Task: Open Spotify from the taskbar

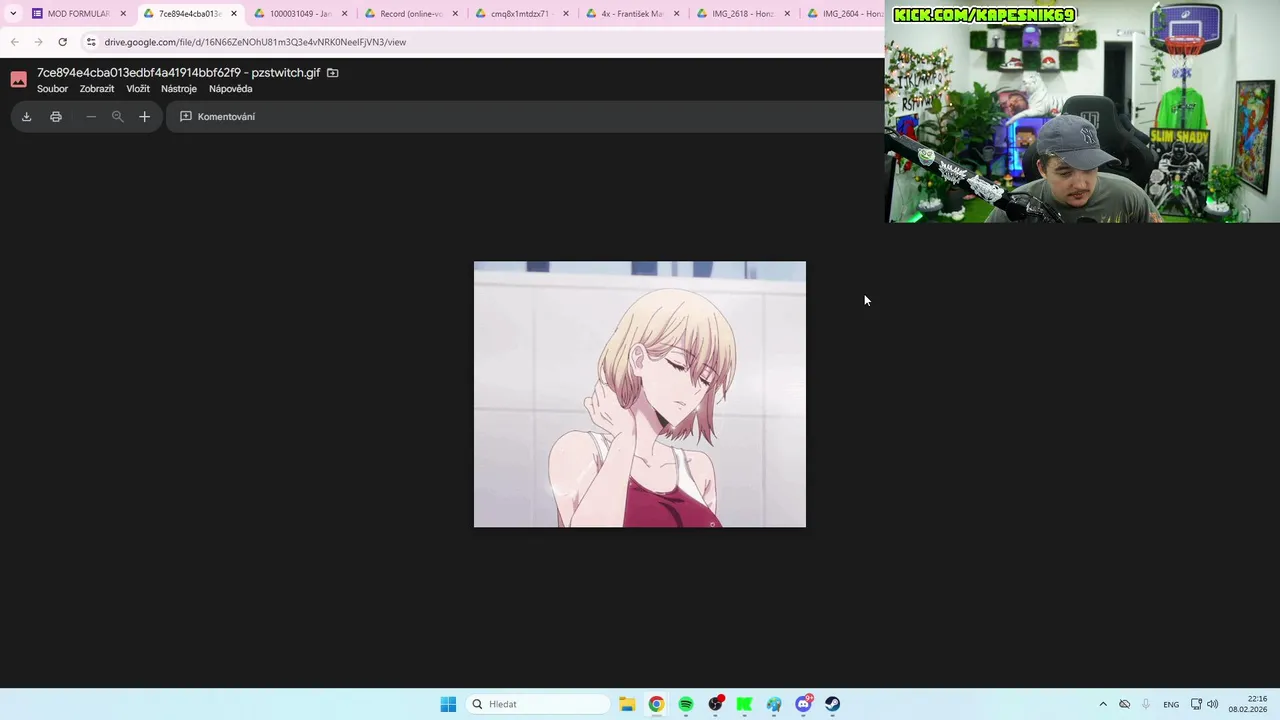Action: tap(686, 704)
